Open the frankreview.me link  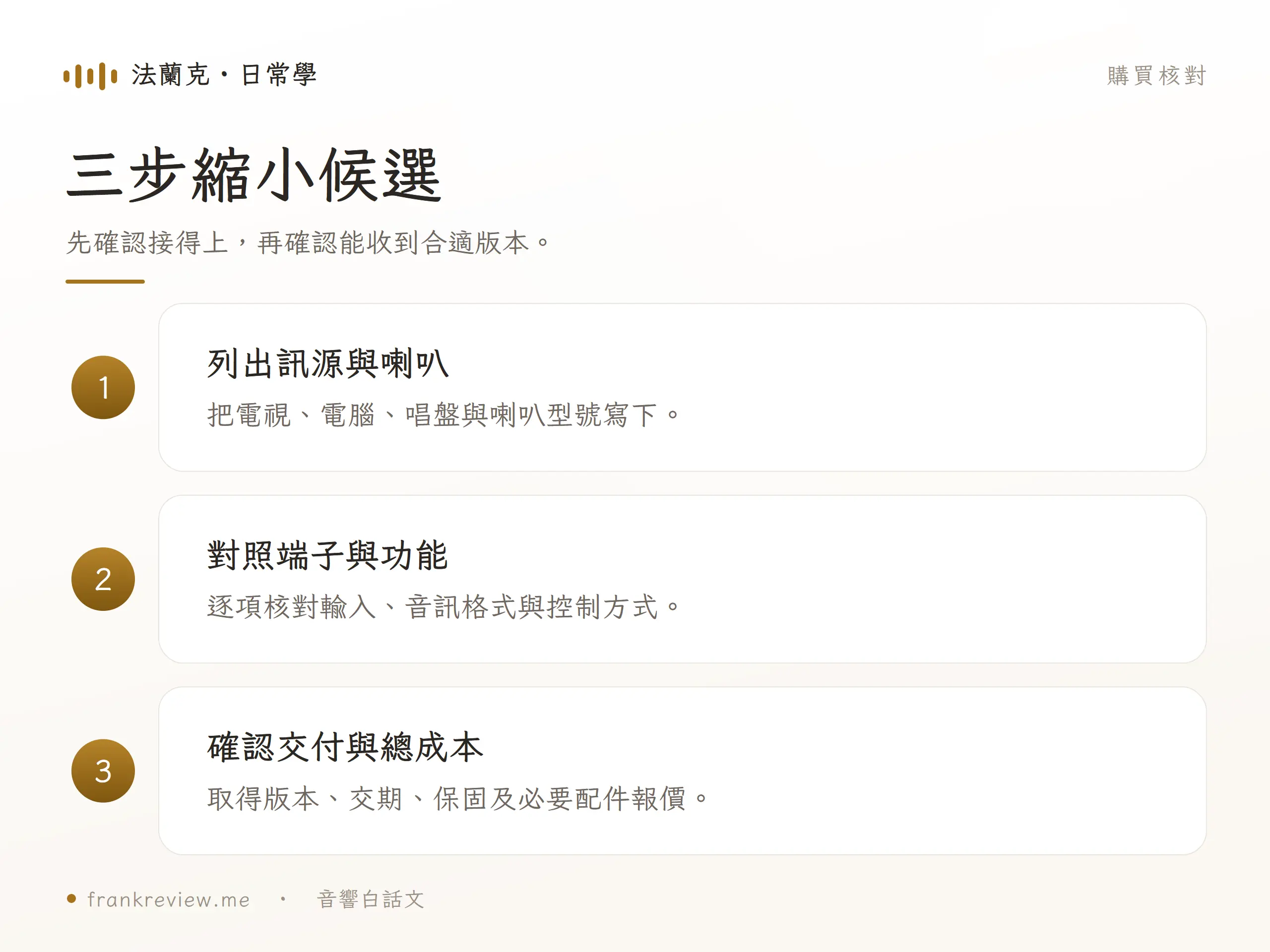169,899
